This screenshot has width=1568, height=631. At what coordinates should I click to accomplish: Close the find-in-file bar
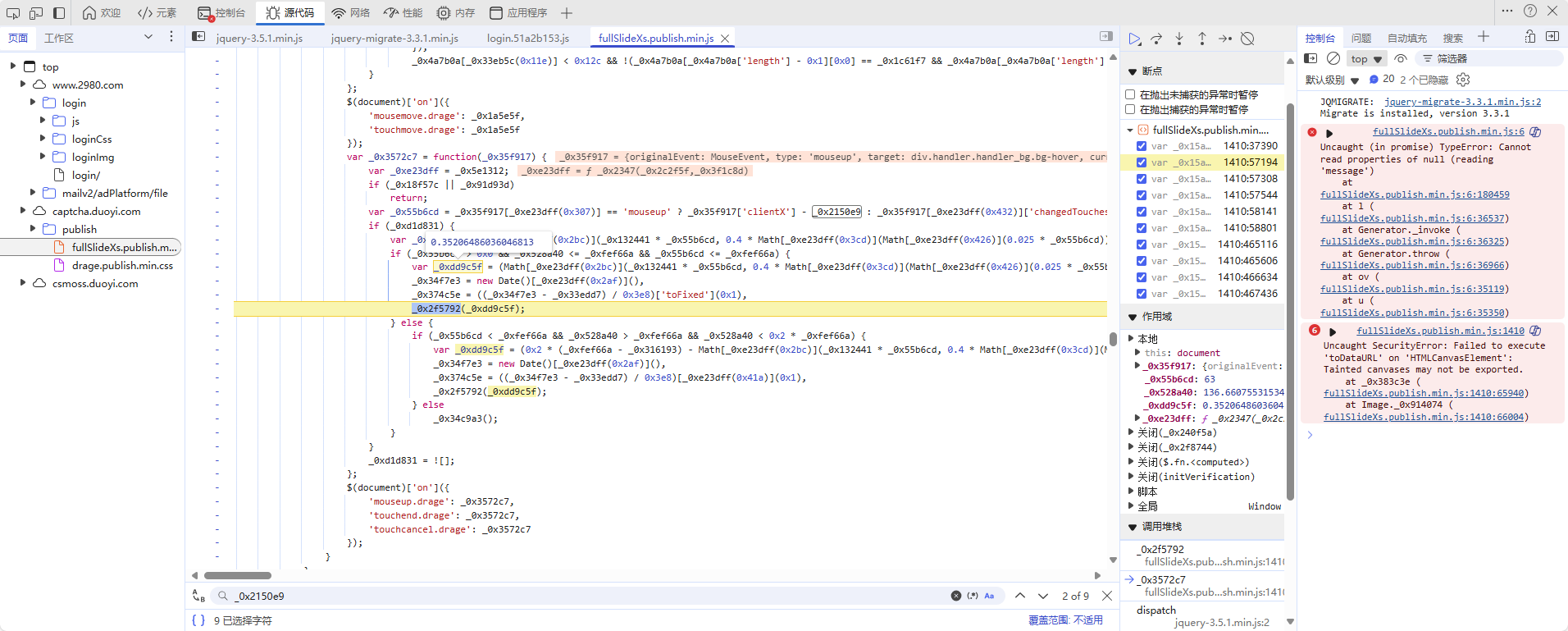[1107, 596]
